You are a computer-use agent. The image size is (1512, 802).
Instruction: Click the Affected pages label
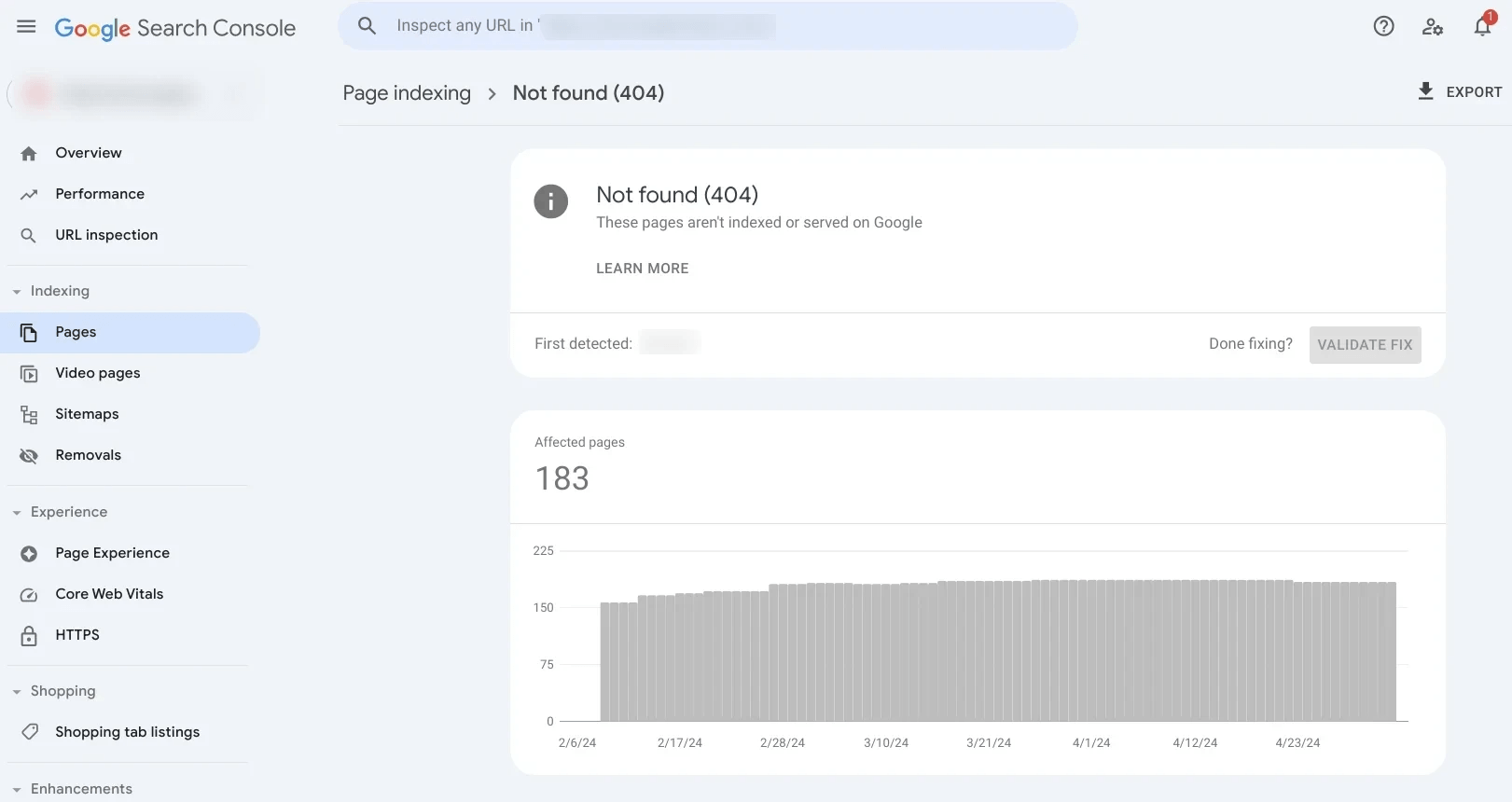[579, 442]
